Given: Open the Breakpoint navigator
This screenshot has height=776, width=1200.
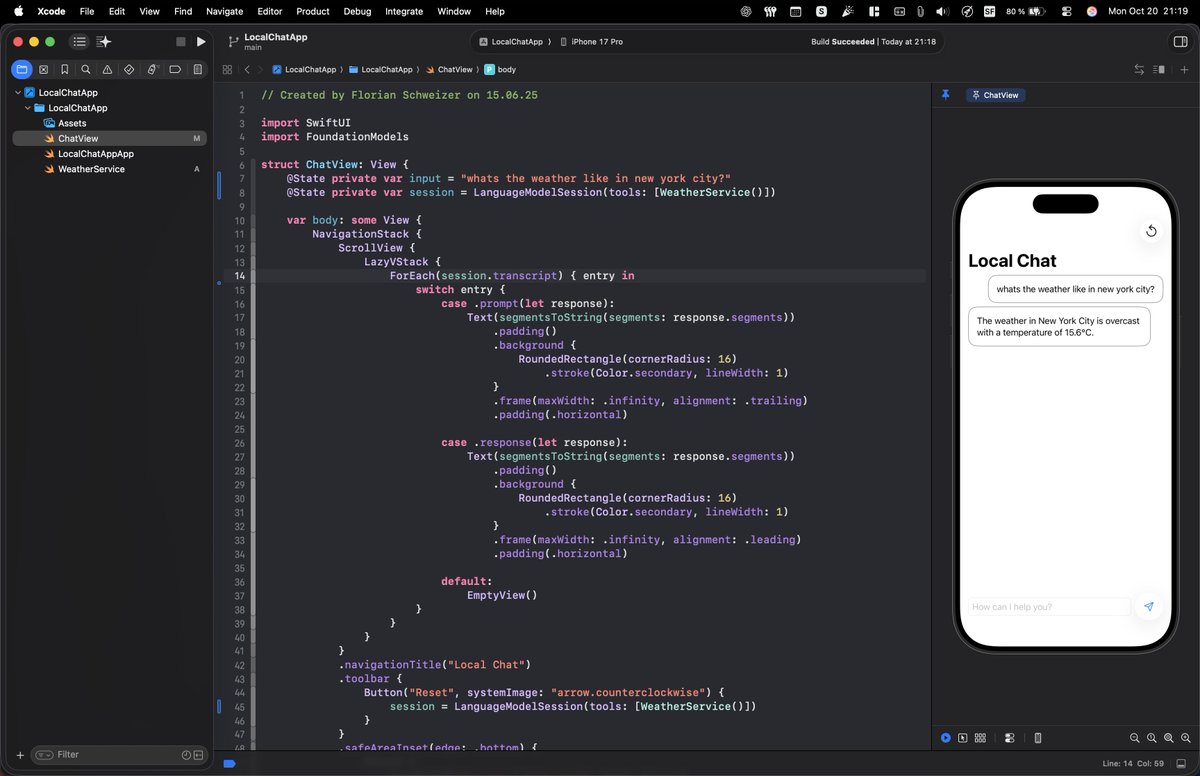Looking at the screenshot, I should 175,70.
